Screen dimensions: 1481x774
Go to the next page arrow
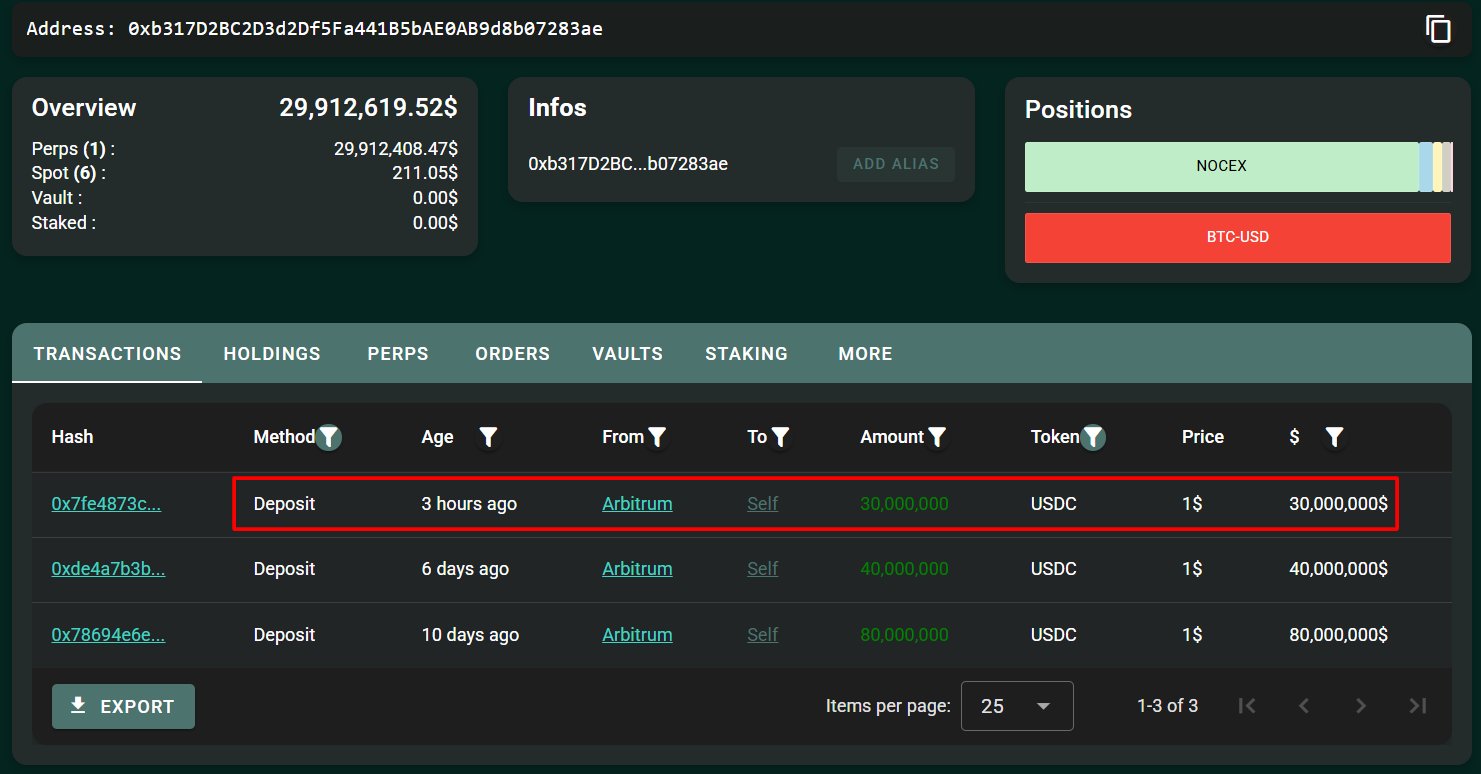1360,706
